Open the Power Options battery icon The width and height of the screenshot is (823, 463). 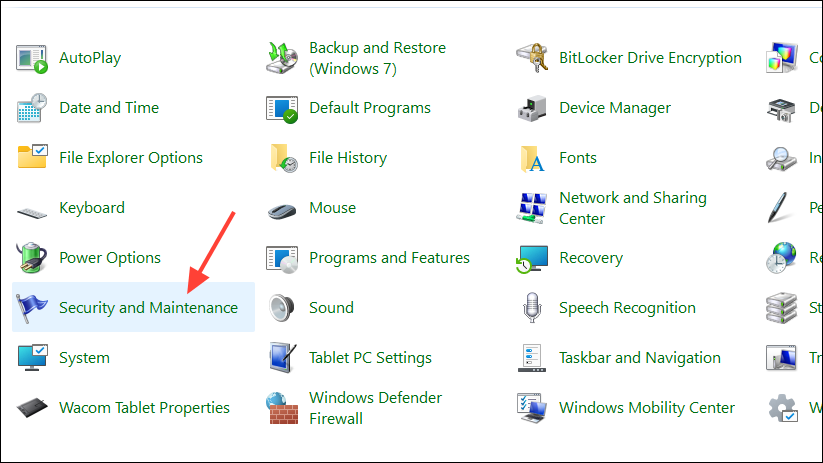32,257
